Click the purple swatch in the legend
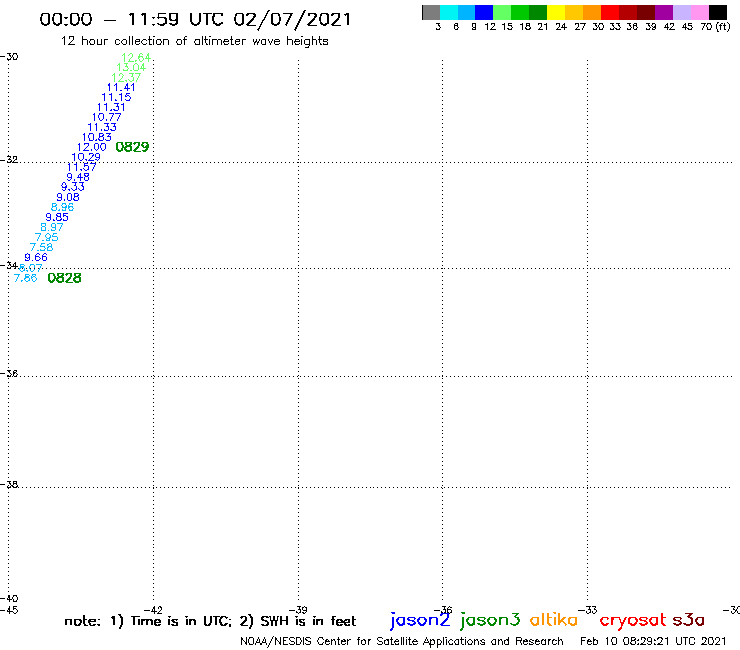The width and height of the screenshot is (740, 650). [664, 12]
